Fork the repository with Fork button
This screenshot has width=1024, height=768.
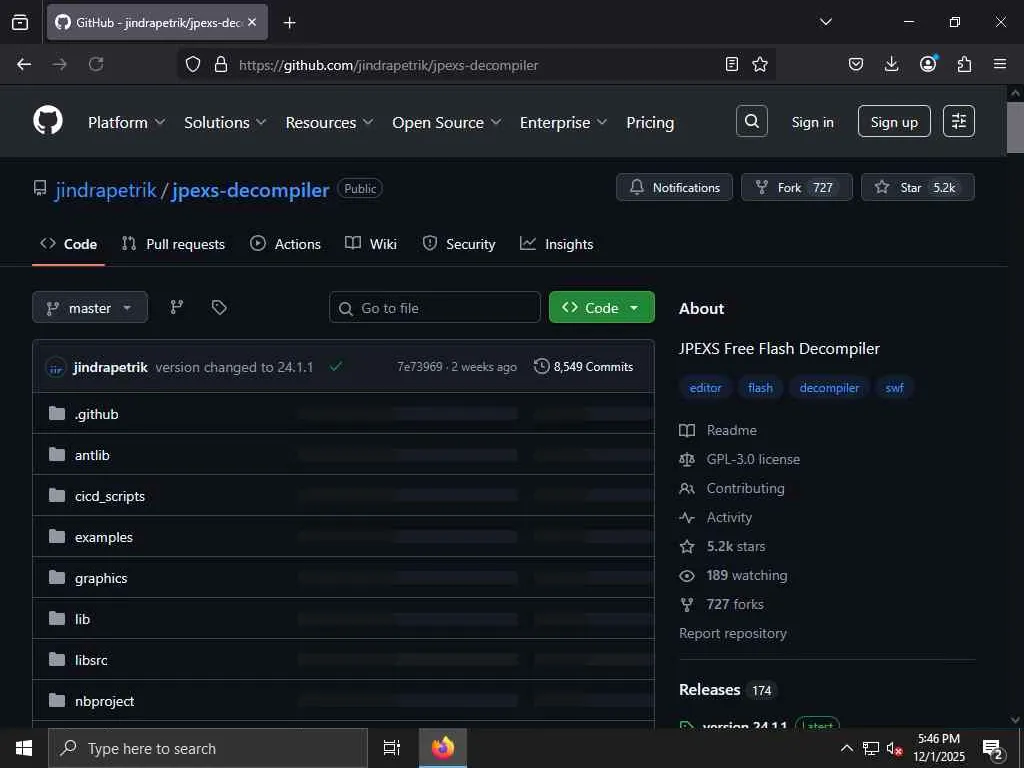[797, 187]
